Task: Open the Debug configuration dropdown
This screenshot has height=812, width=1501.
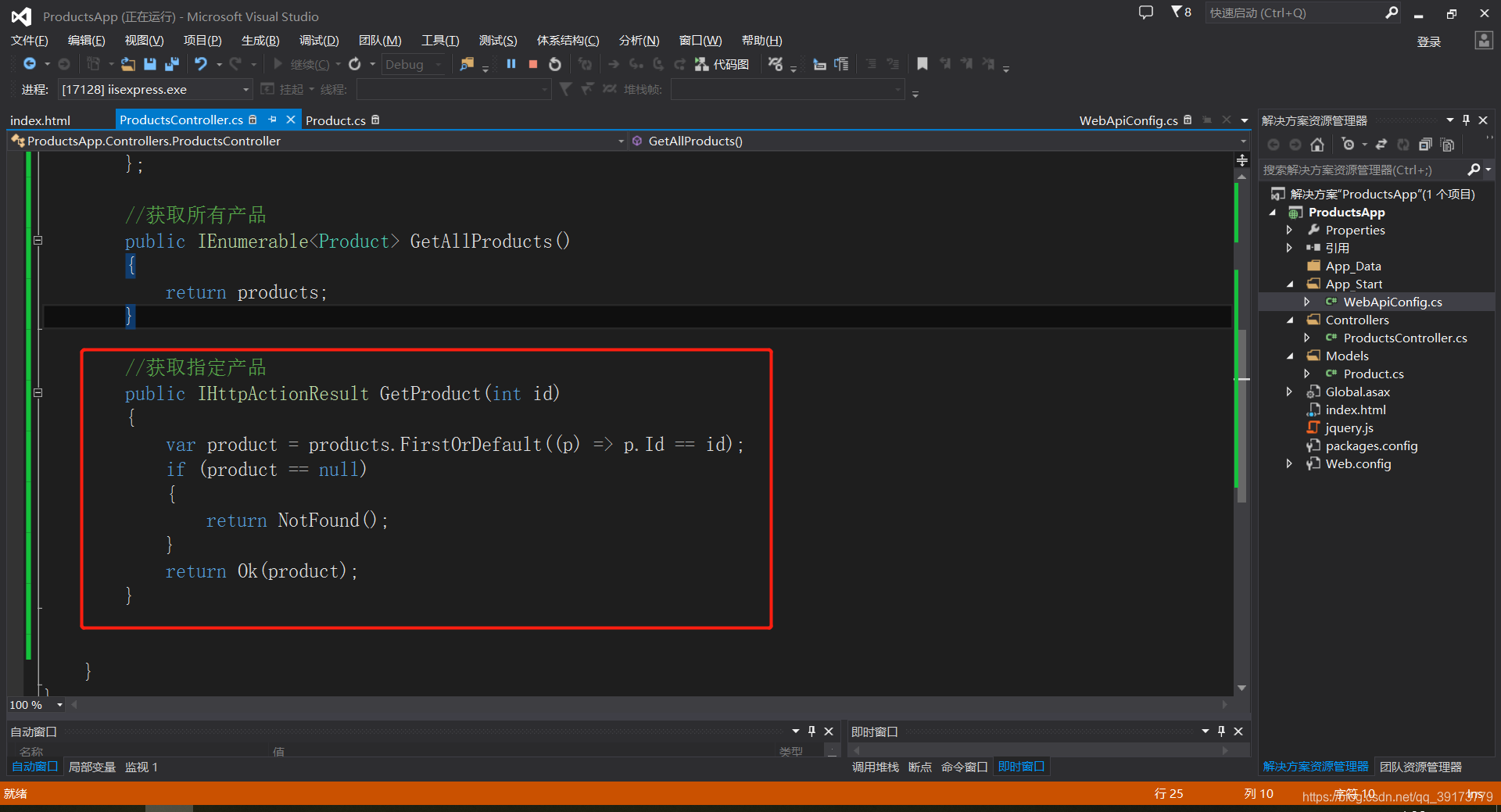Action: click(414, 64)
